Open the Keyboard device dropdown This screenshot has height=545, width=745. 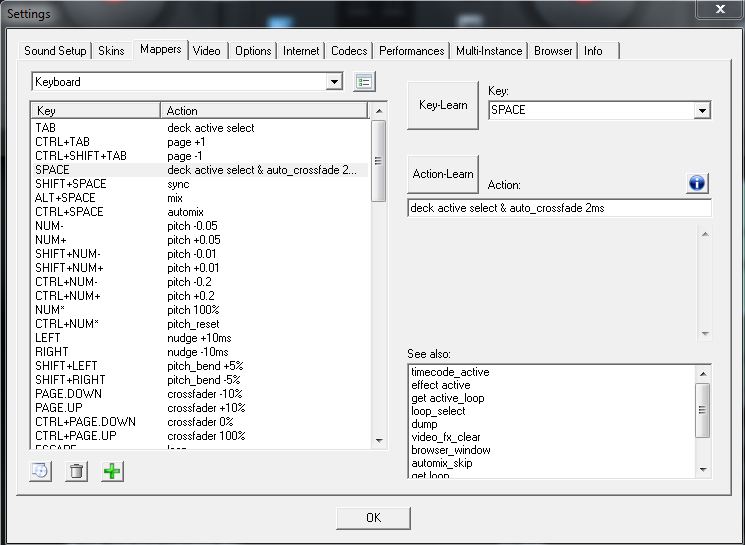(334, 82)
